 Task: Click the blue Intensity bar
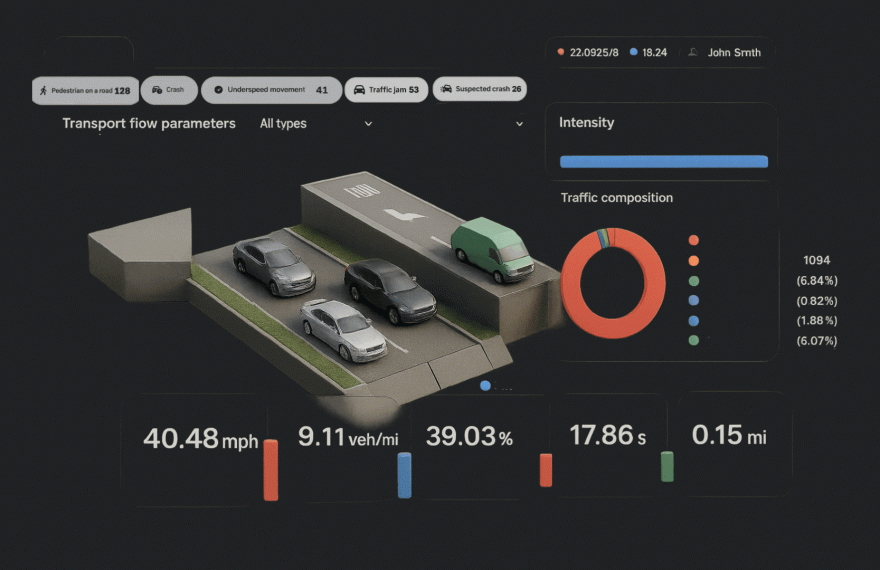(664, 161)
